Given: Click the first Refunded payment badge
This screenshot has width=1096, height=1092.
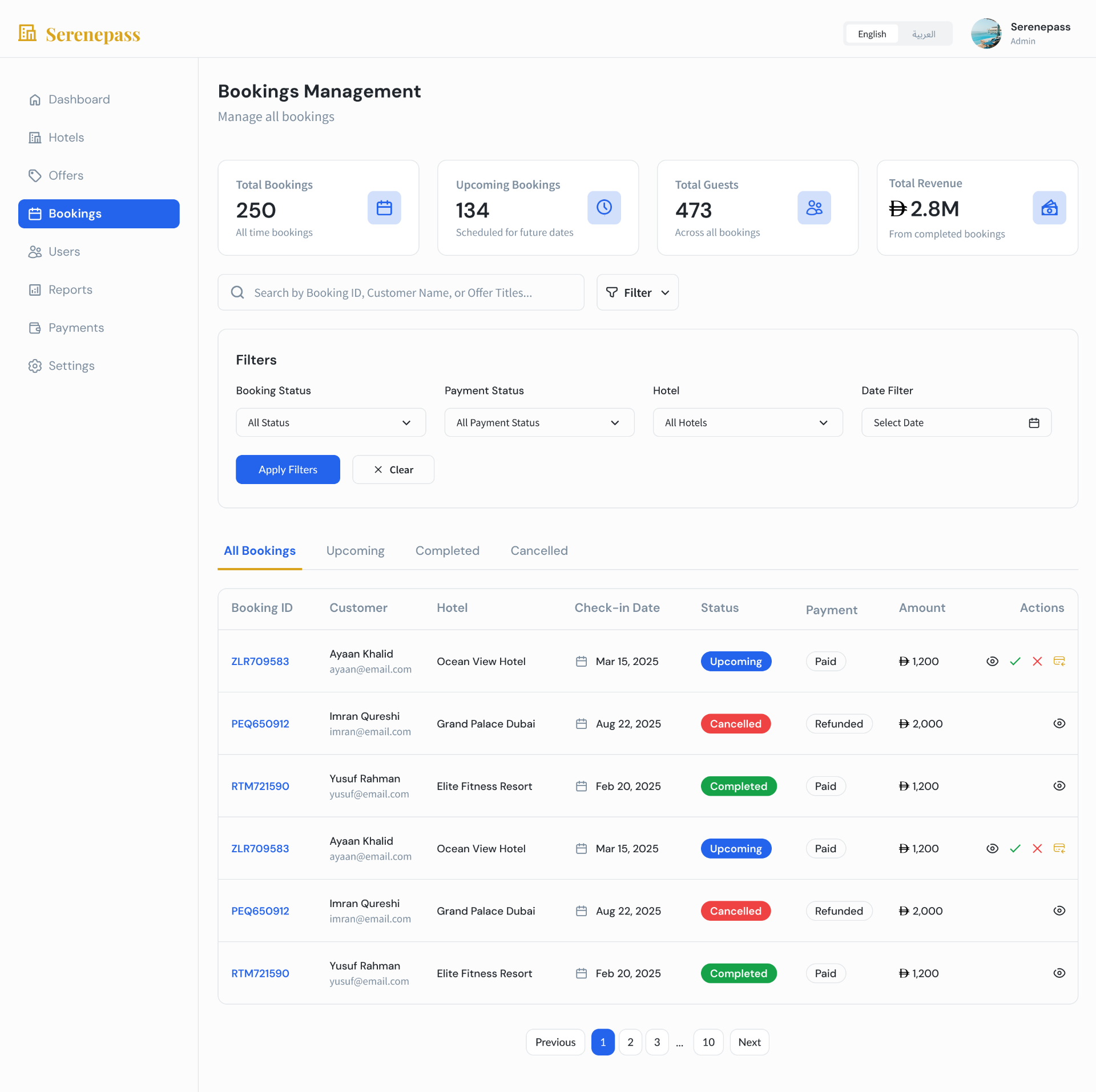Looking at the screenshot, I should 839,724.
